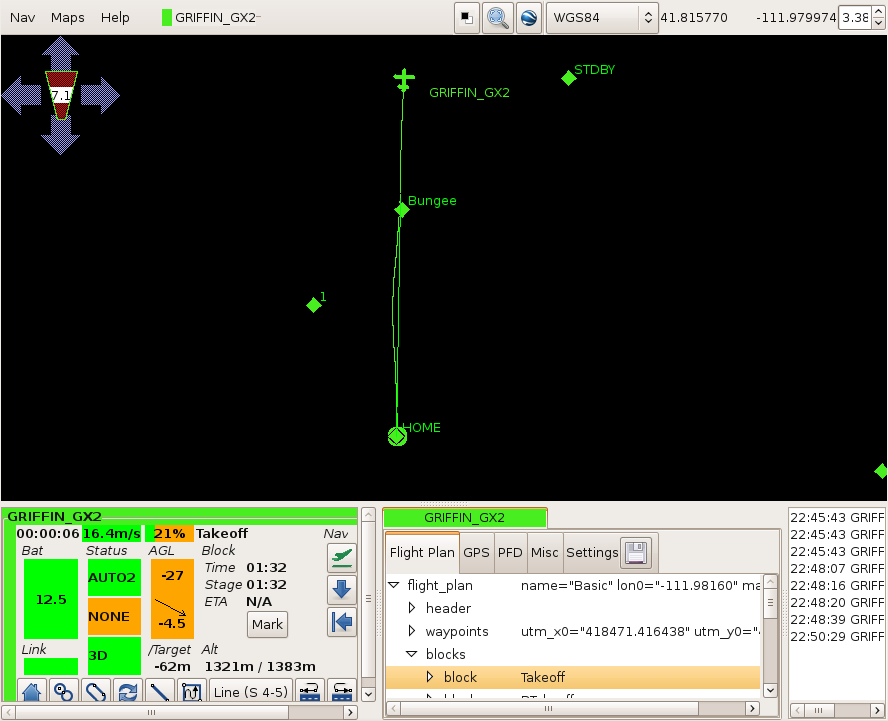The height and width of the screenshot is (721, 888).
Task: Toggle the black-white background icon
Action: point(467,18)
